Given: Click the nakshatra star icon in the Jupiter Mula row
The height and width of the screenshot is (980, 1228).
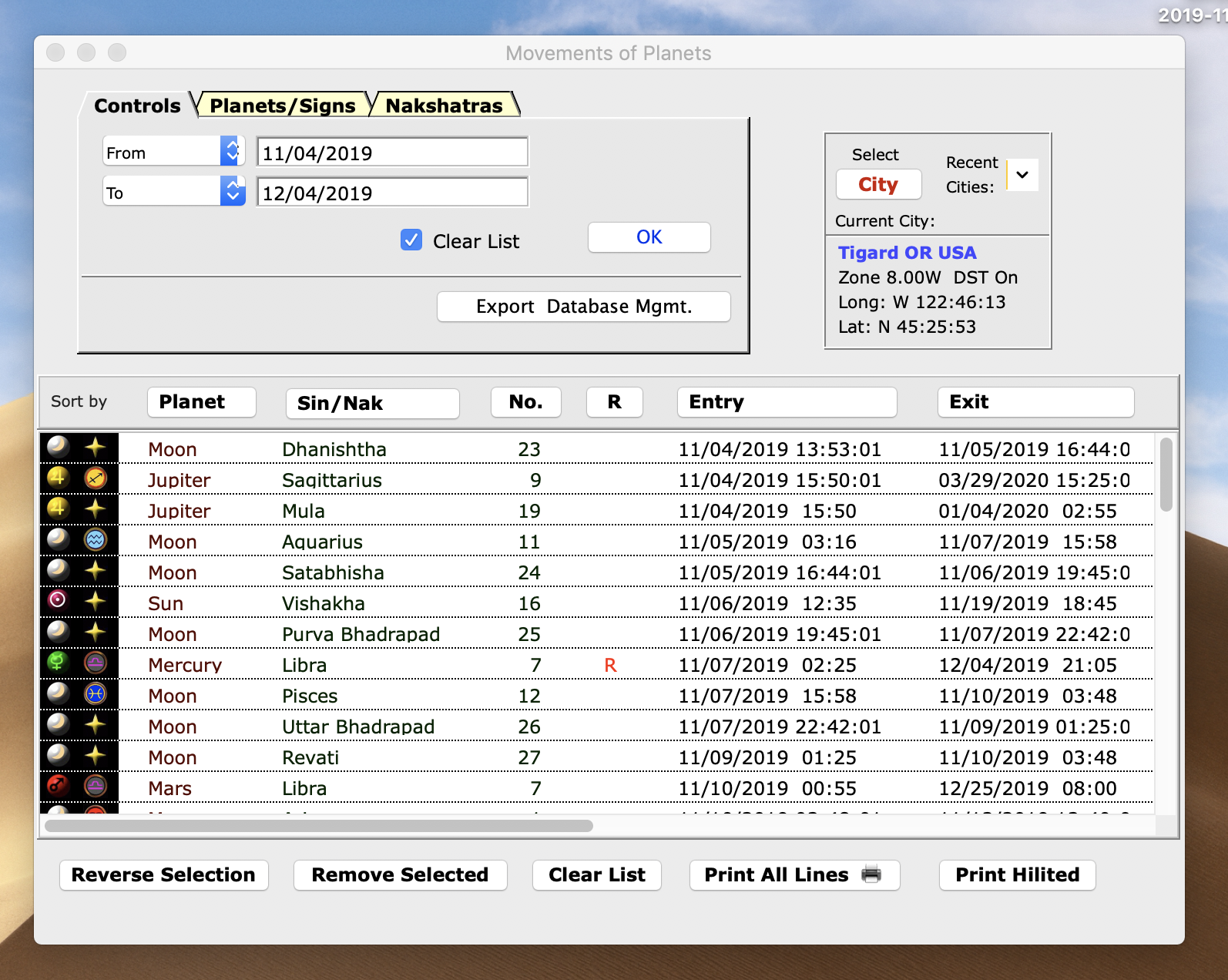Looking at the screenshot, I should [96, 508].
